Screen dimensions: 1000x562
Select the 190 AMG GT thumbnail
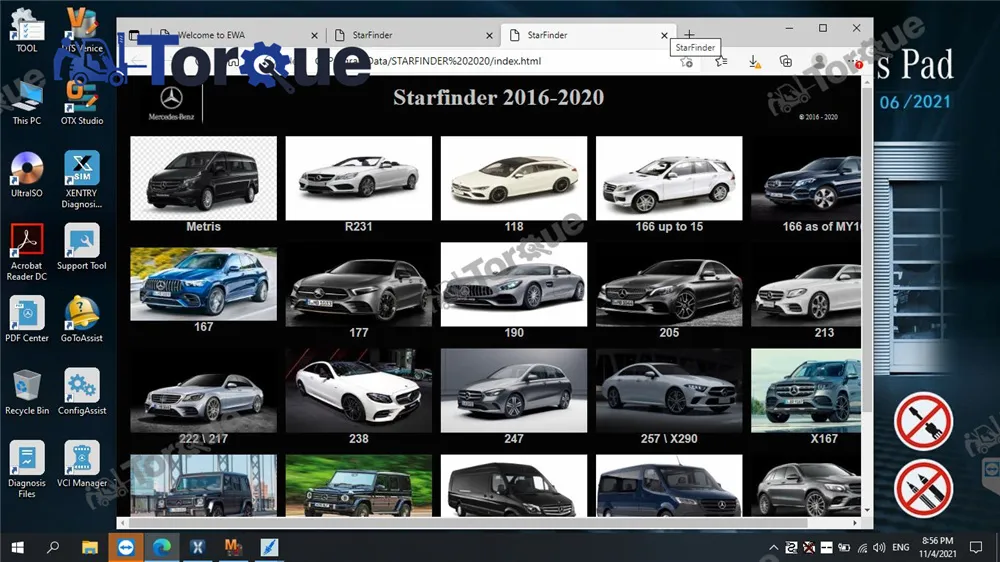point(513,285)
